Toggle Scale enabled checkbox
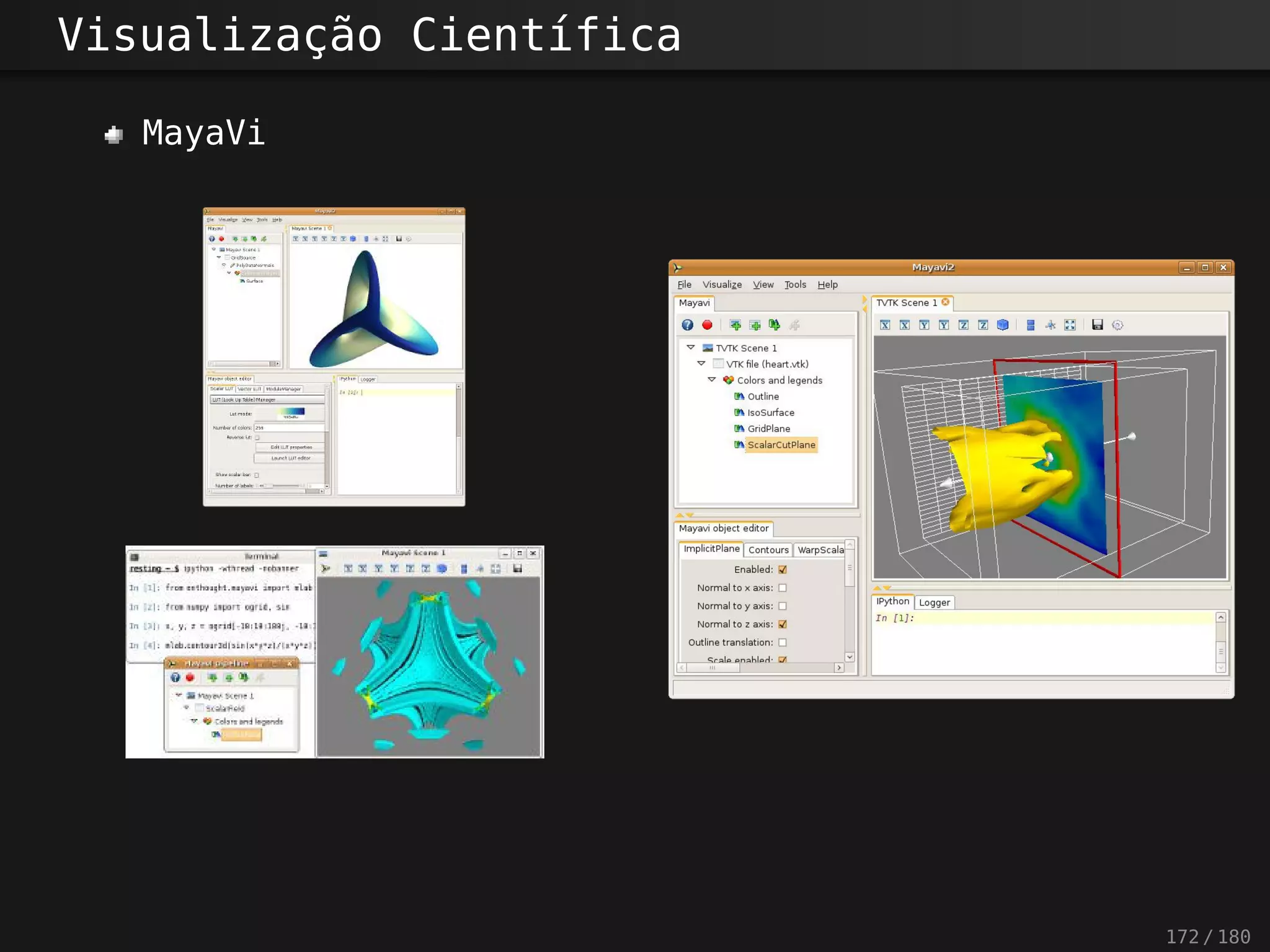The width and height of the screenshot is (1270, 952). (783, 659)
